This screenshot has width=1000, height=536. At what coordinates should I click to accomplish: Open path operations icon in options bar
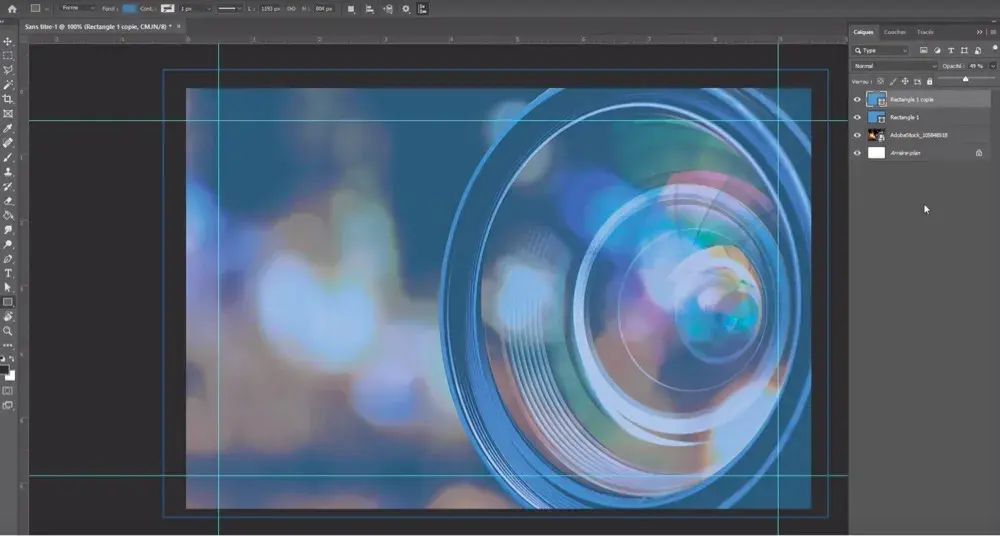pos(351,9)
